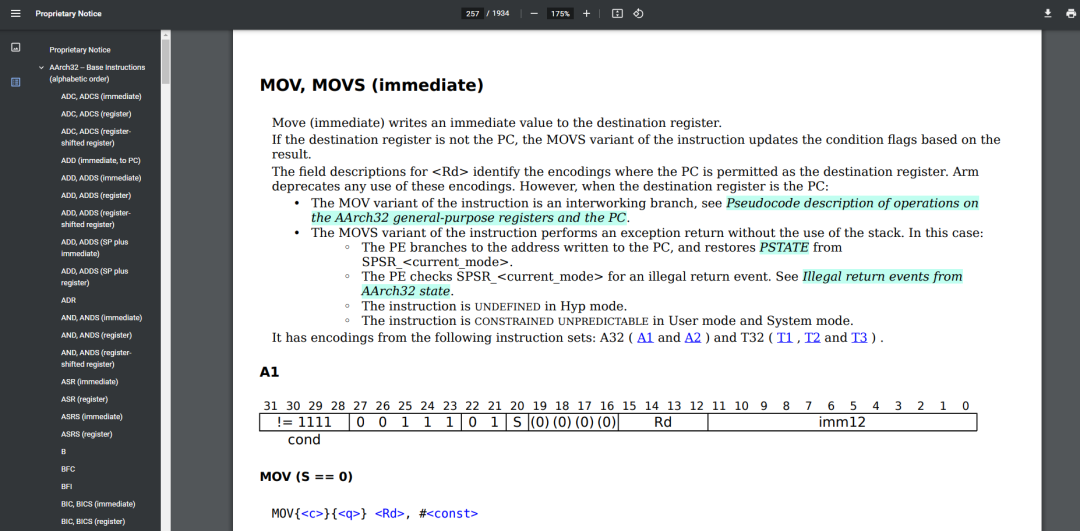Viewport: 1080px width, 531px height.
Task: Go to ADC, ADCS (register) entry
Action: [x=96, y=114]
